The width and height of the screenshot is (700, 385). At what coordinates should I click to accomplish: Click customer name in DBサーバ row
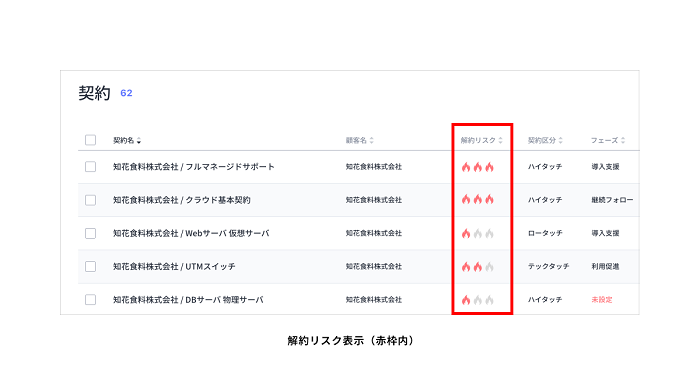[374, 300]
